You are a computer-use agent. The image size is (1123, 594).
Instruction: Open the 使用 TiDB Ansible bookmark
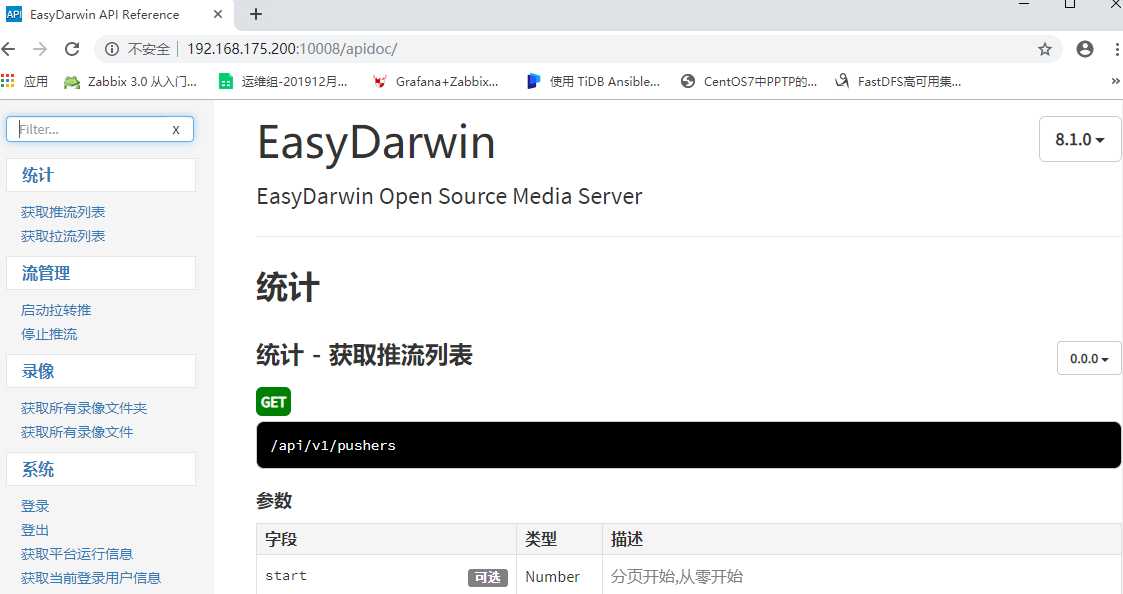click(593, 82)
